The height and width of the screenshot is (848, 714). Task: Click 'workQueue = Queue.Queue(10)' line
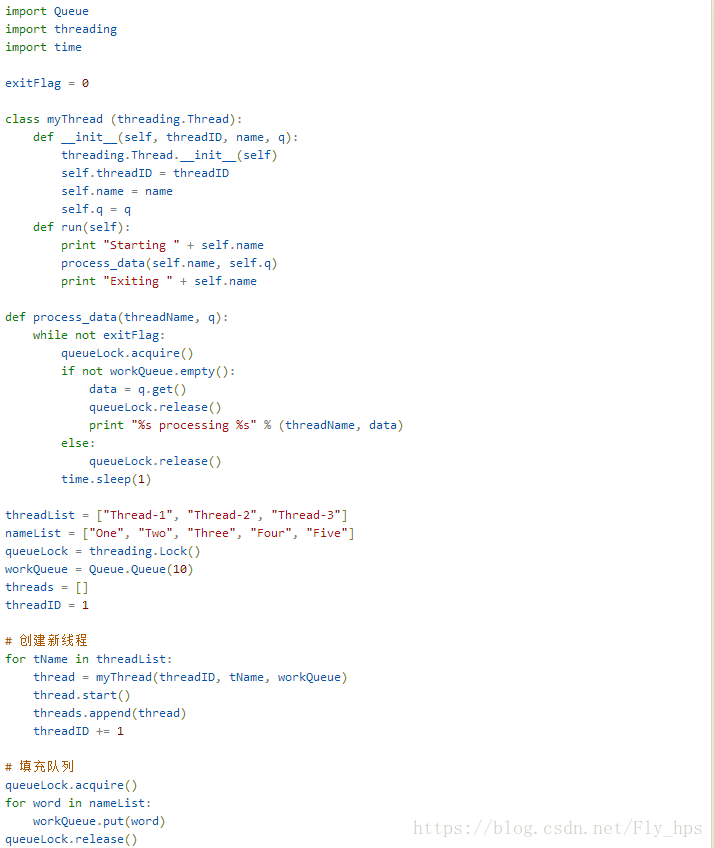point(100,569)
